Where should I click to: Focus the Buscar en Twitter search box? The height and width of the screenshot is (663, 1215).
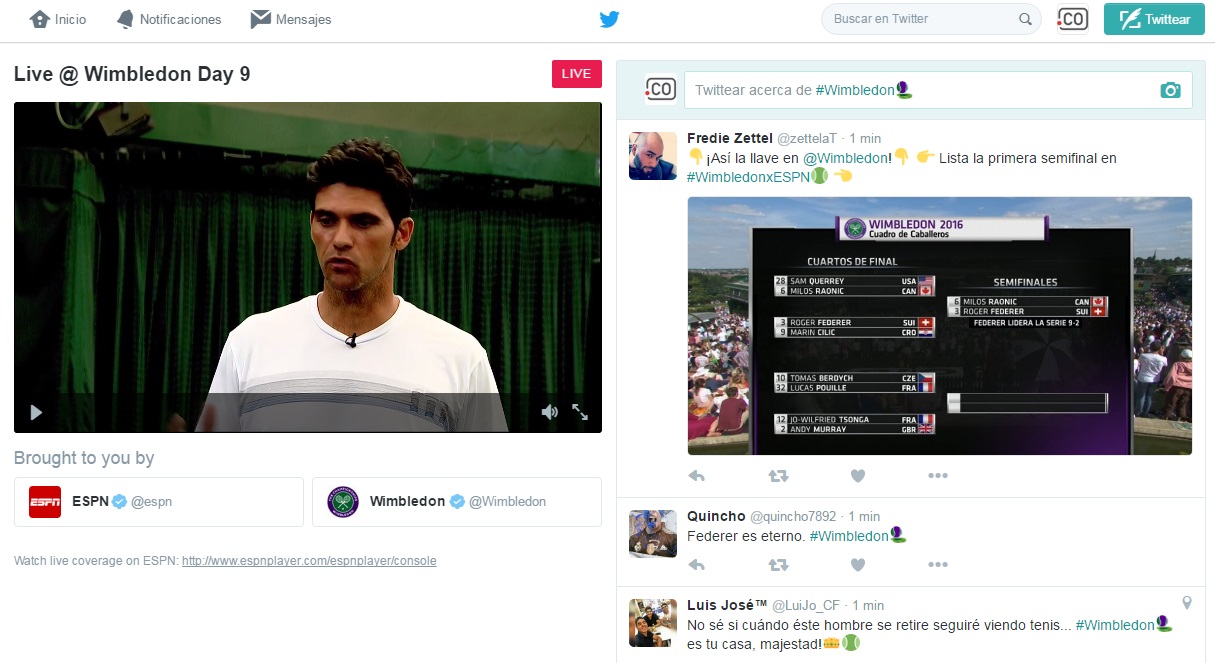pos(931,19)
